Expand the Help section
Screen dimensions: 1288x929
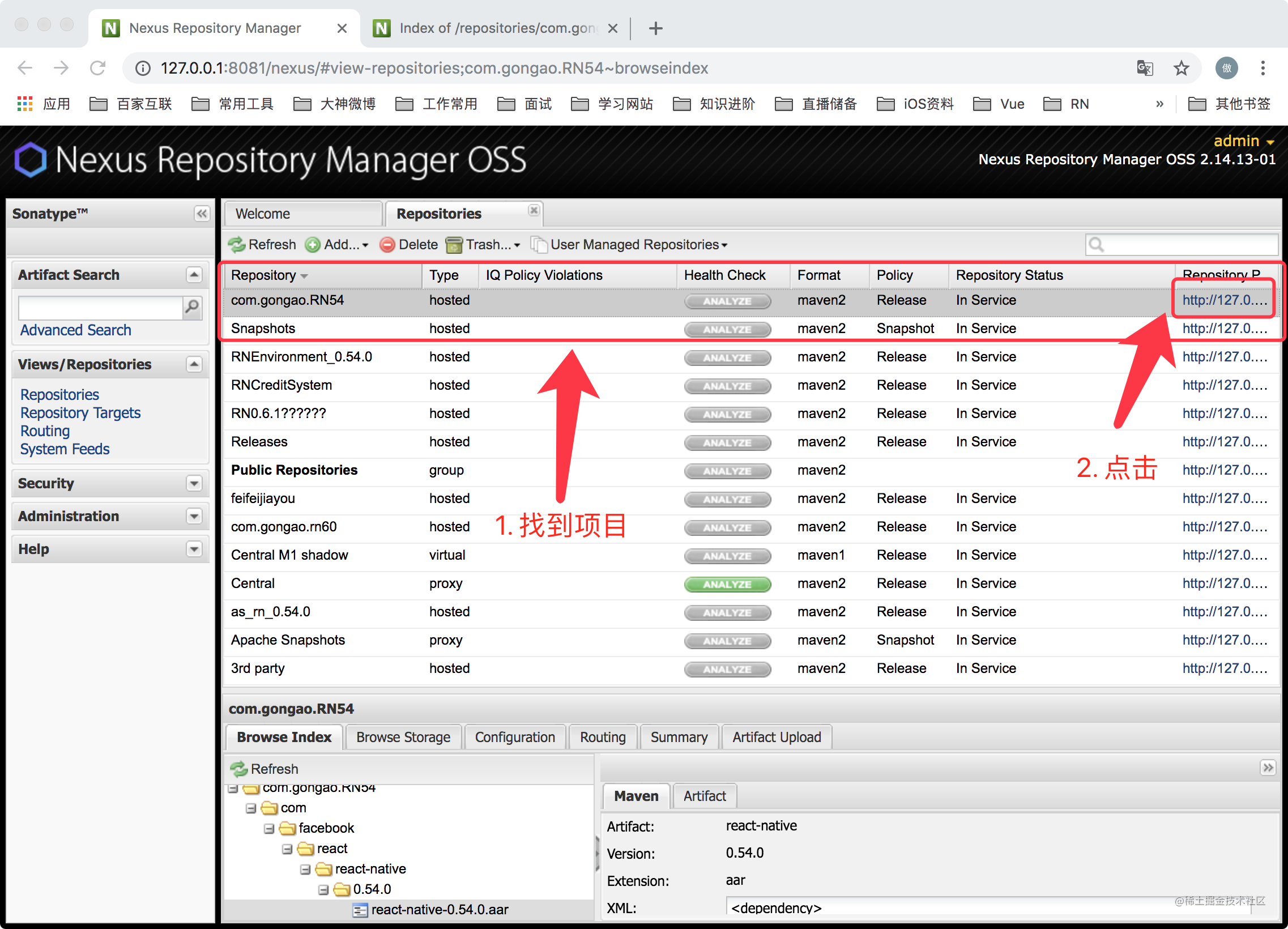(194, 549)
